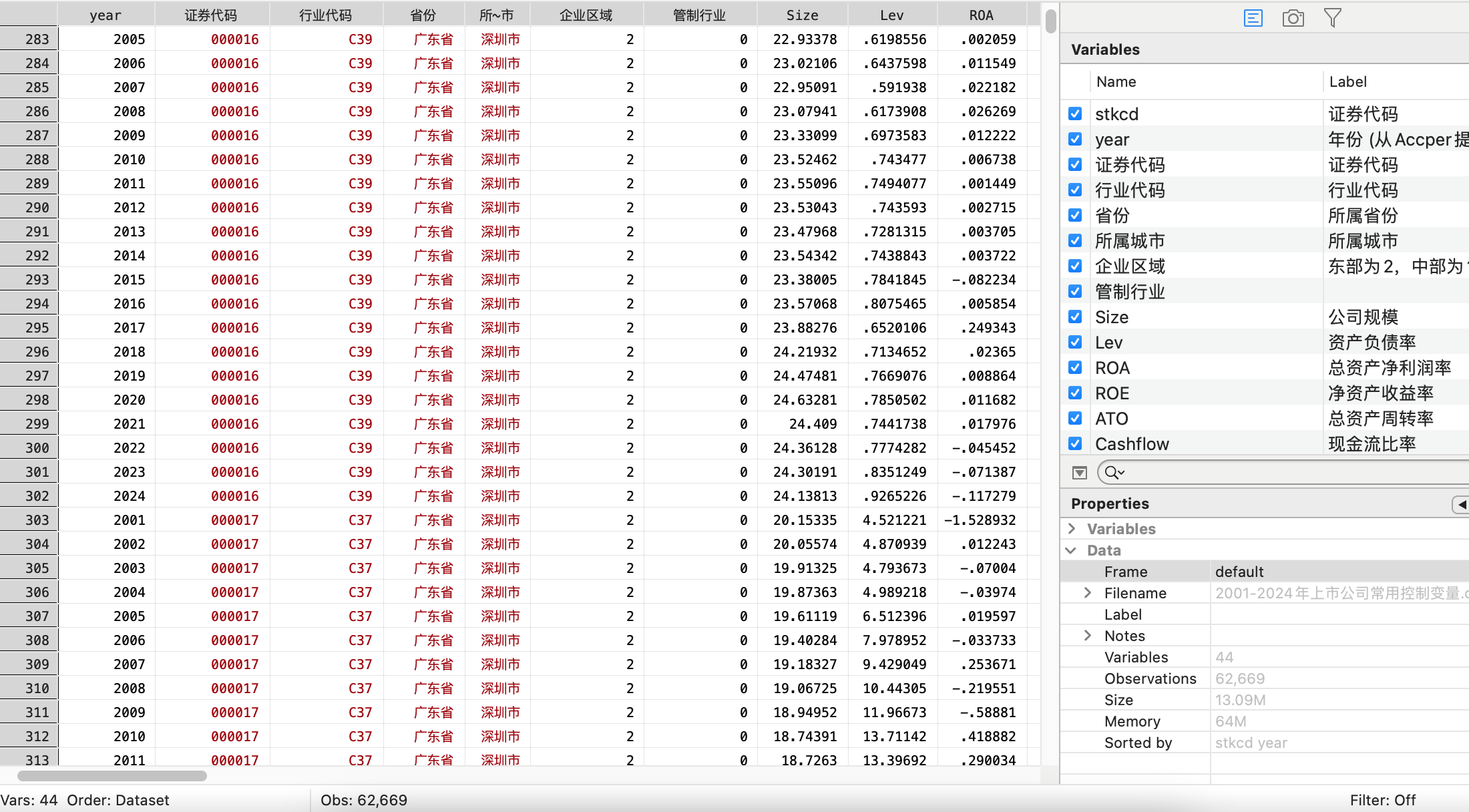This screenshot has width=1469, height=812.
Task: Uncheck the stkcd variable checkbox
Action: [1075, 114]
